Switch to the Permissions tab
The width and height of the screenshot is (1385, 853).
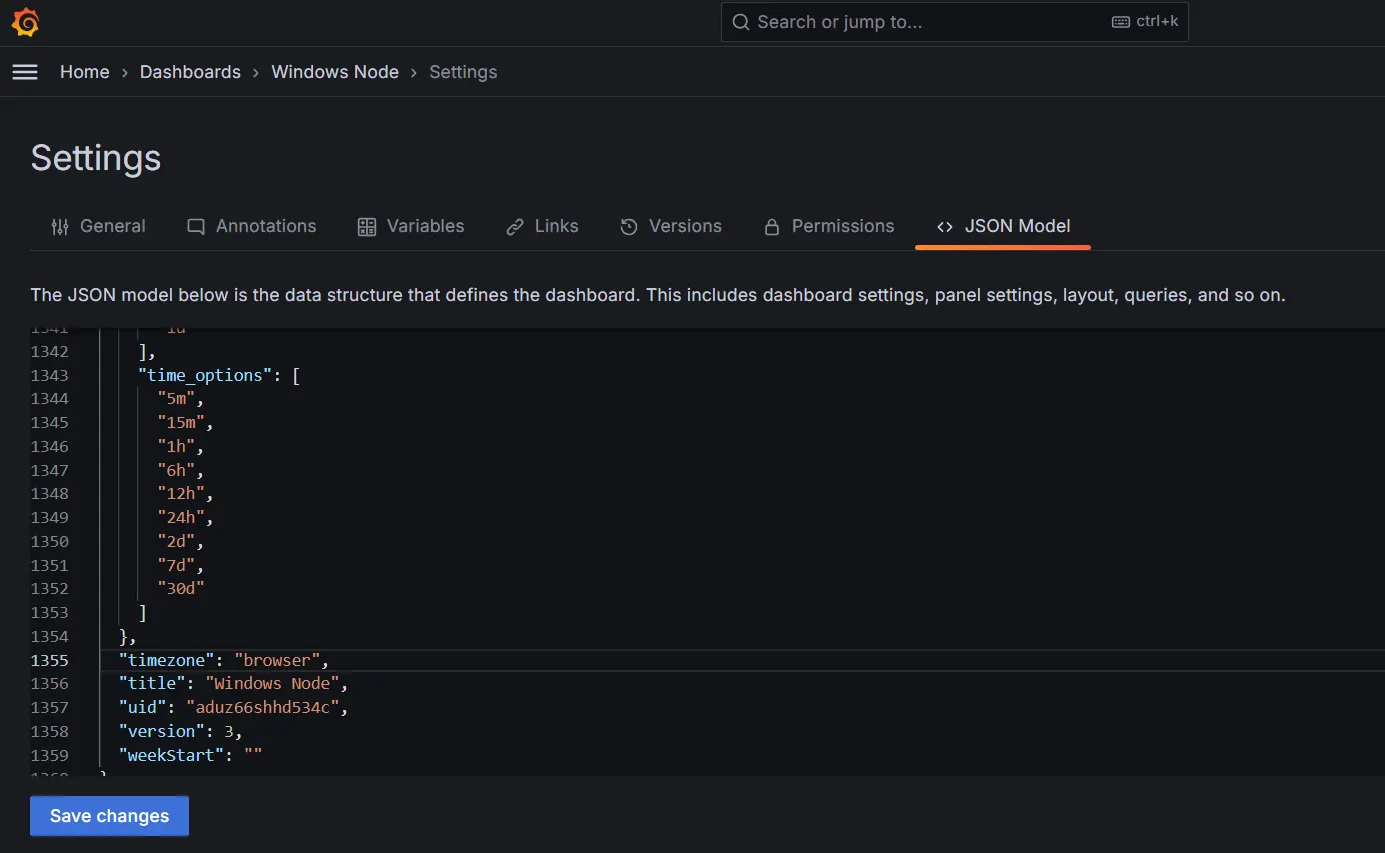coord(842,227)
